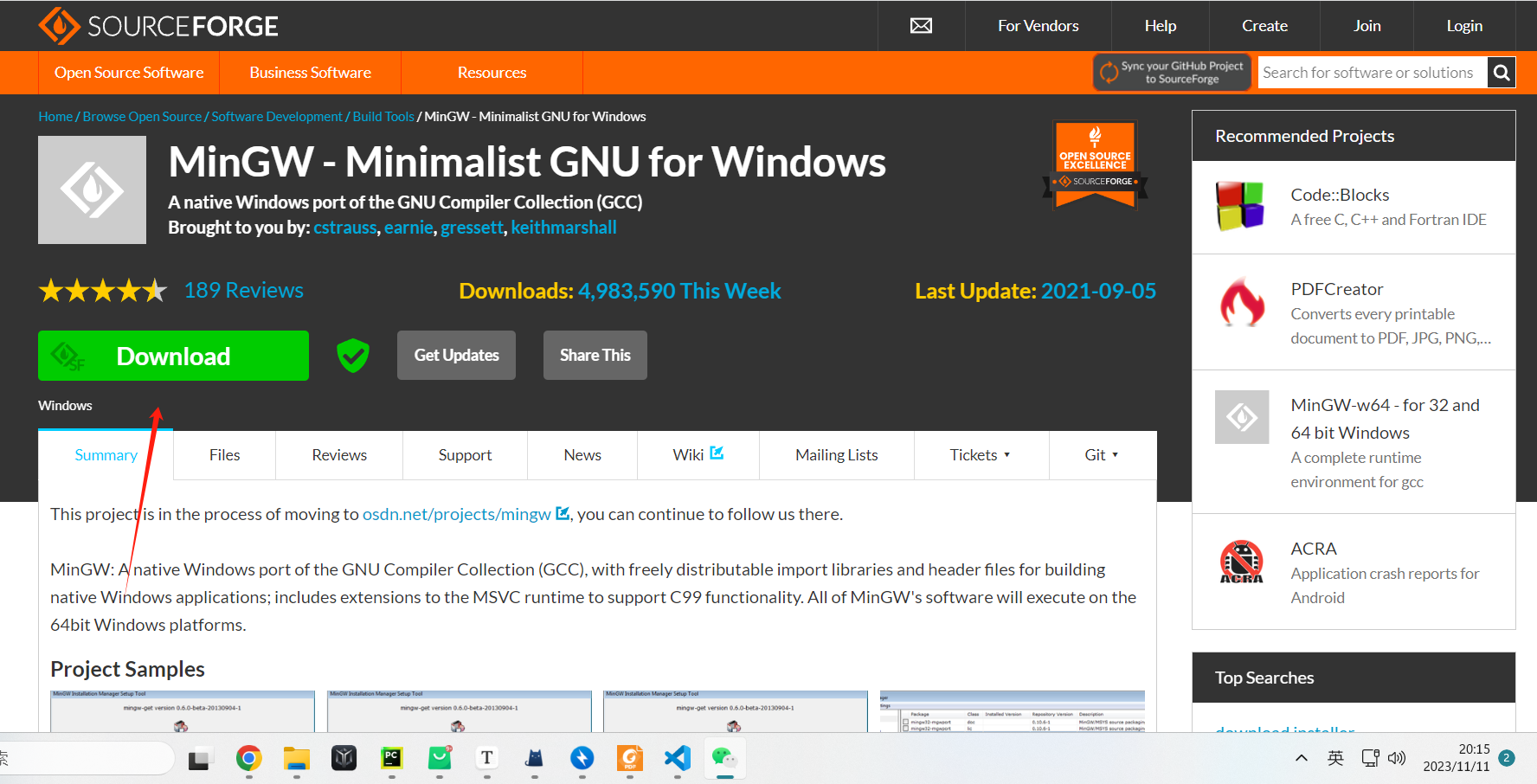Click the Wiki external link icon
Screen dimensions: 1537x784
tap(717, 453)
